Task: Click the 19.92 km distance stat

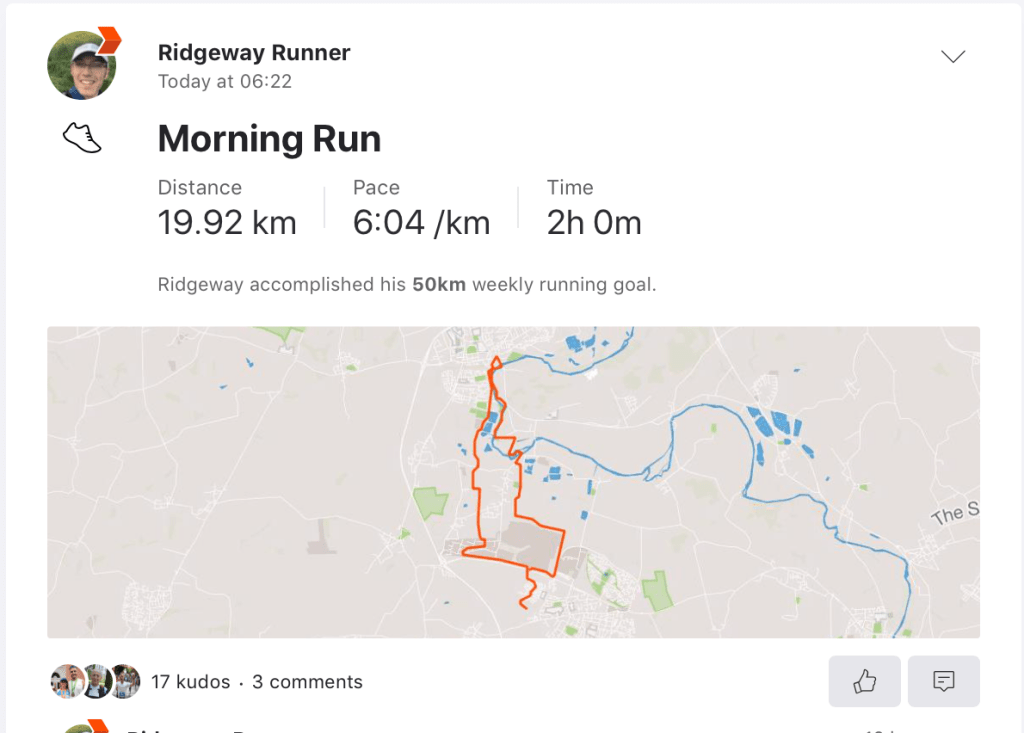Action: (x=227, y=222)
